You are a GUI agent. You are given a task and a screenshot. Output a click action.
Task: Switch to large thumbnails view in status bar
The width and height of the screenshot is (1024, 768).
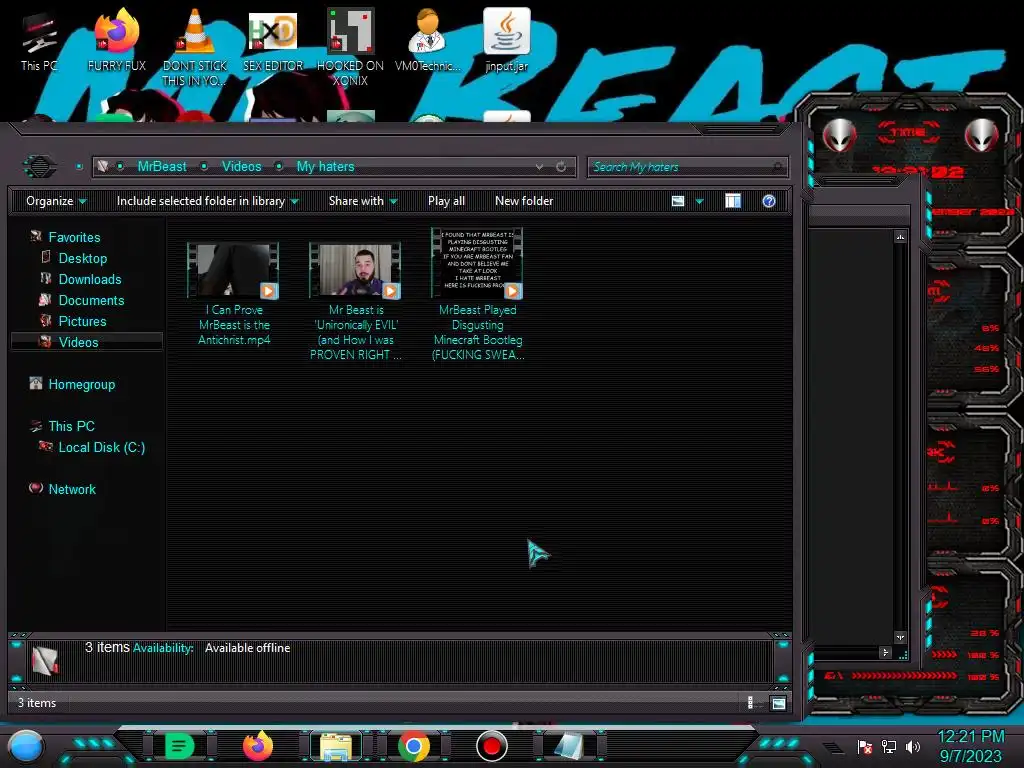pos(778,703)
